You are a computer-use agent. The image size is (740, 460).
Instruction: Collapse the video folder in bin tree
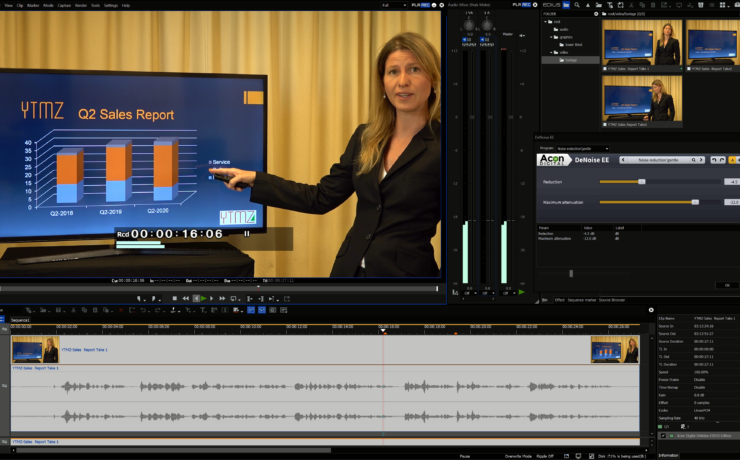click(551, 52)
